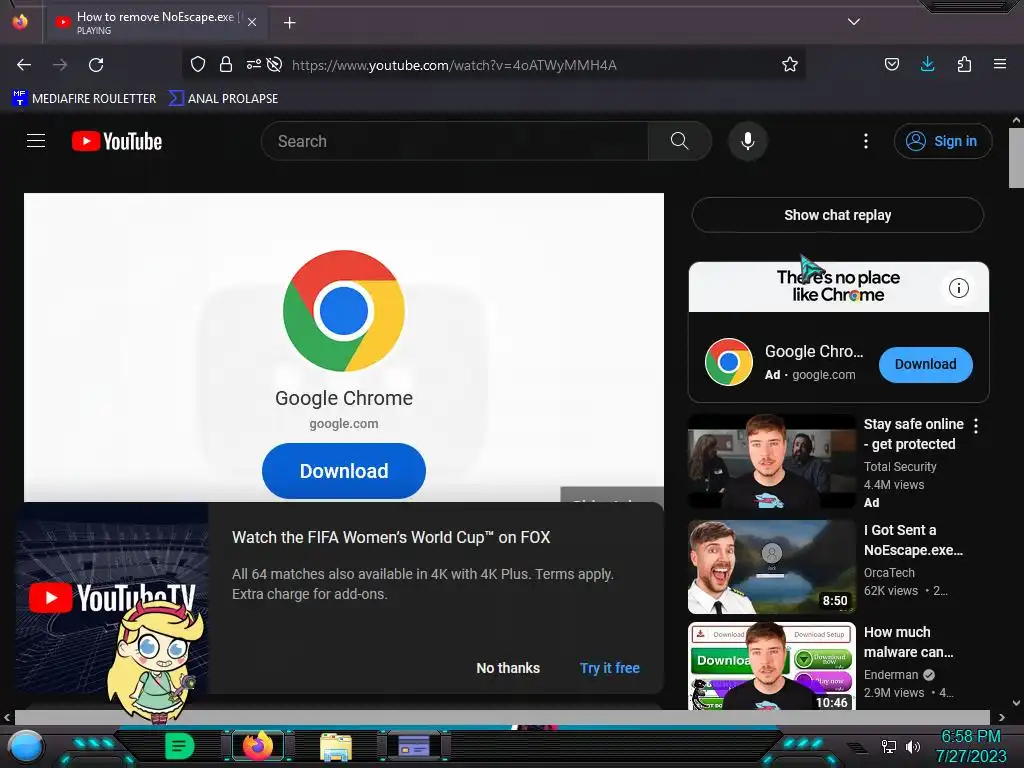This screenshot has height=768, width=1024.
Task: Dismiss YouTube TV promo with No thanks
Action: pos(508,668)
